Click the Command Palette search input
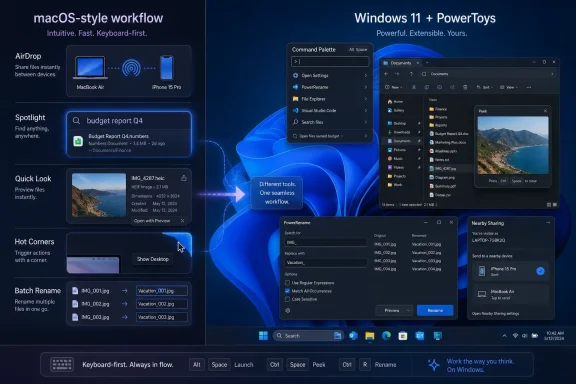The image size is (576, 384). (330, 61)
